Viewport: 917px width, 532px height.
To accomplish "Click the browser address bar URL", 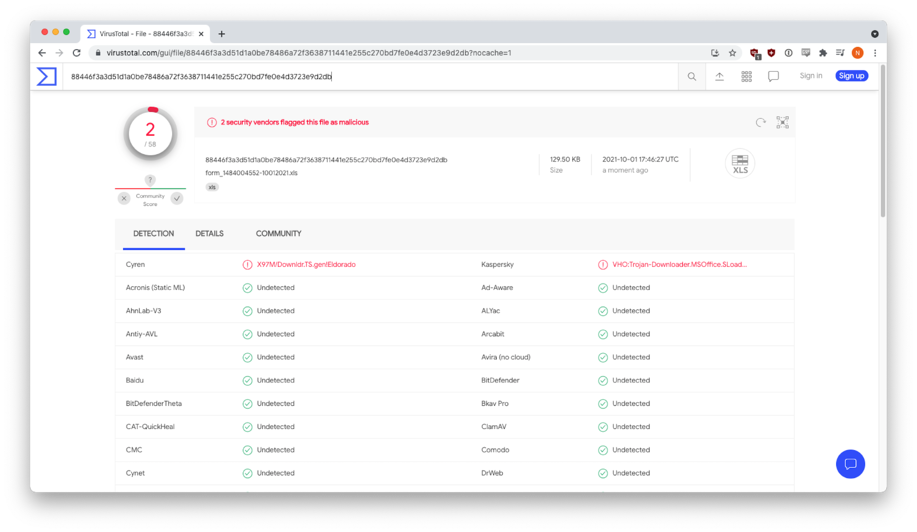I will point(309,53).
